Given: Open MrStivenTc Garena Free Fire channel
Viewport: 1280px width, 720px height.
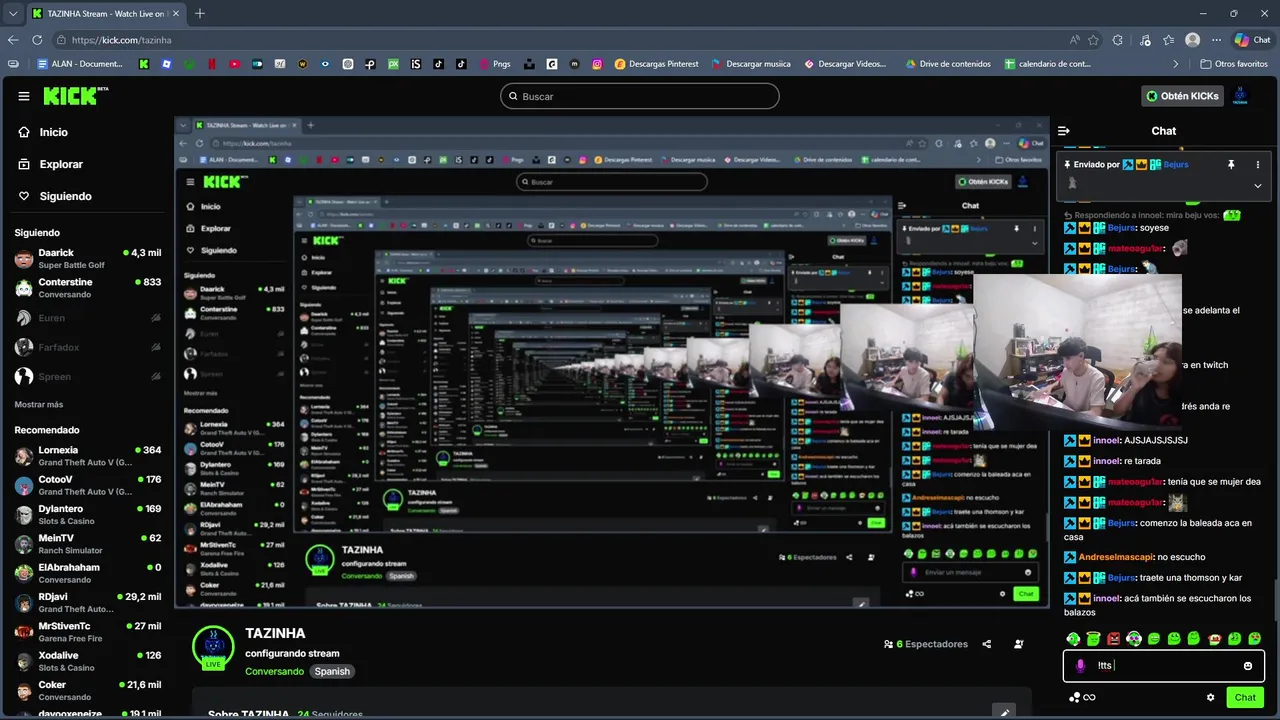Looking at the screenshot, I should [87, 632].
